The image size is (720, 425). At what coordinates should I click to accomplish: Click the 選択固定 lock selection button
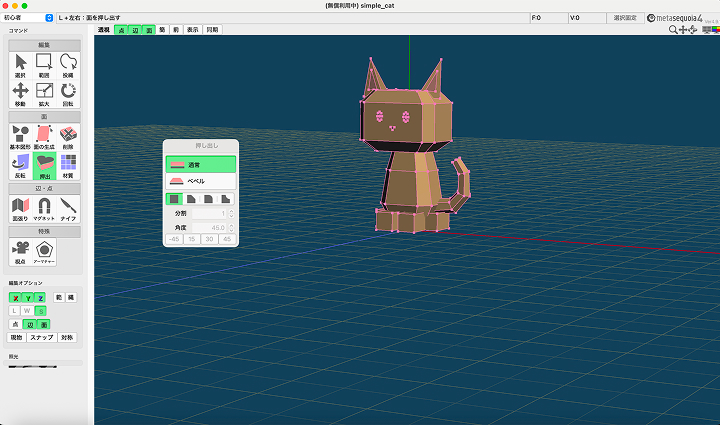click(x=625, y=18)
